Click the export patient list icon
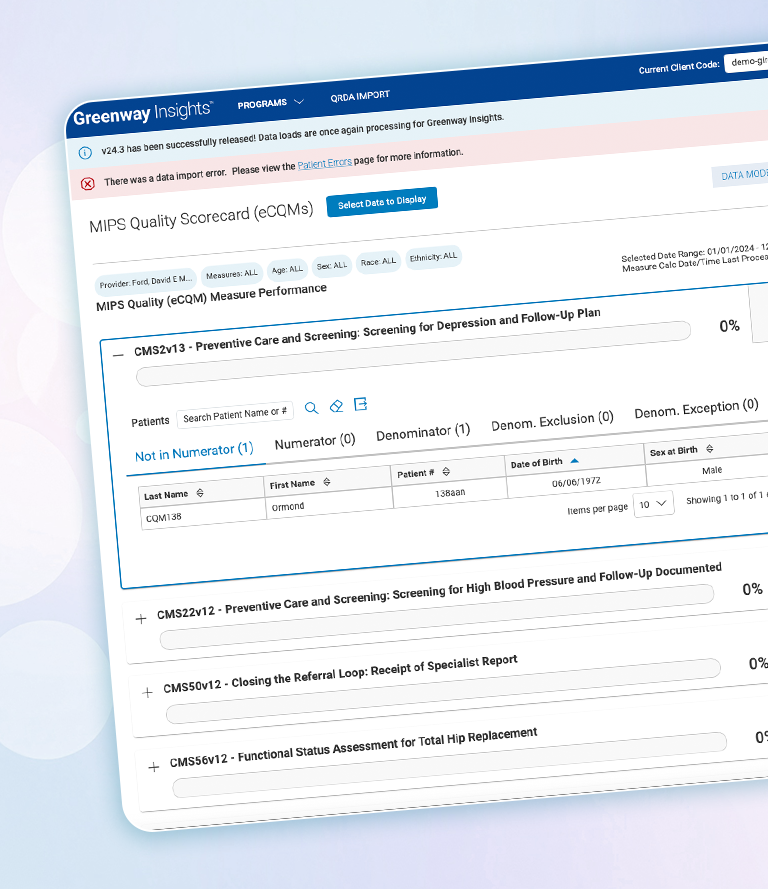 (x=361, y=404)
